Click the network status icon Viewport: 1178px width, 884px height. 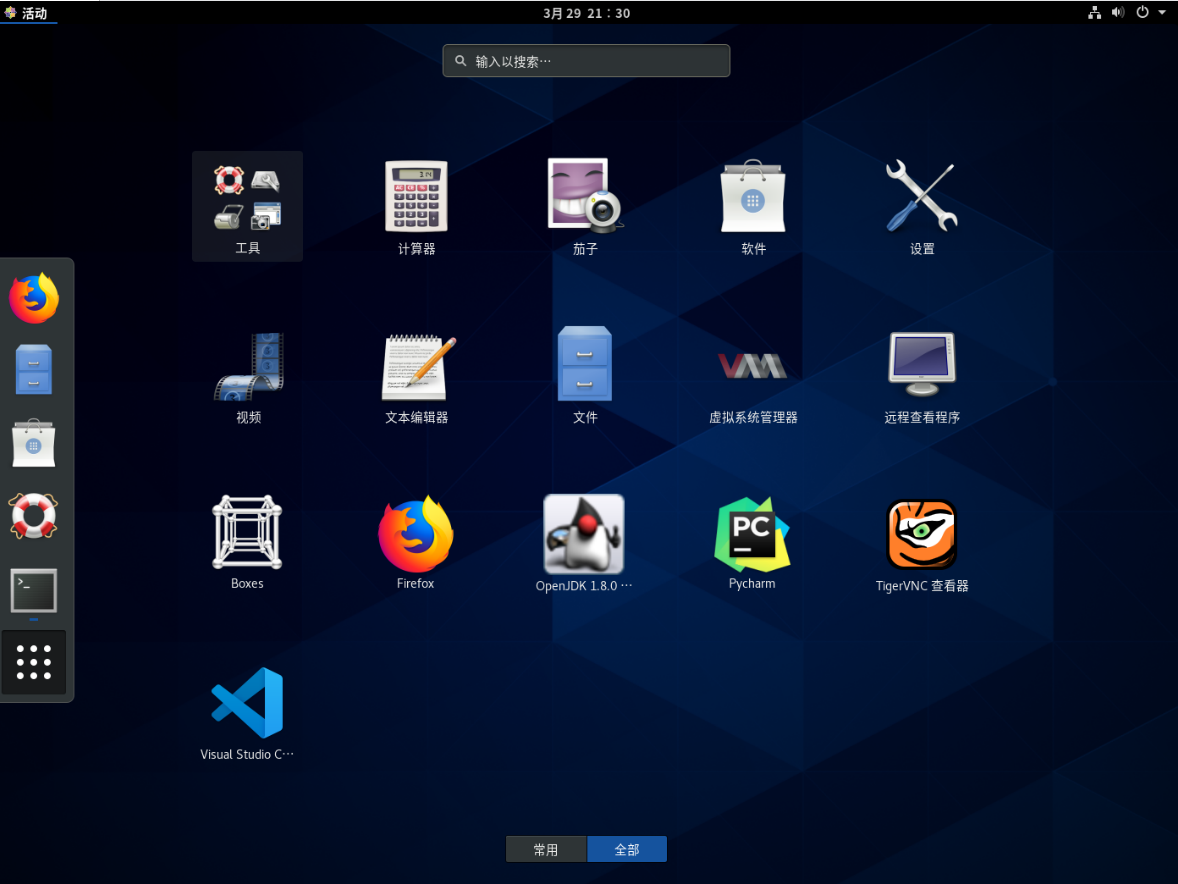tap(1095, 12)
